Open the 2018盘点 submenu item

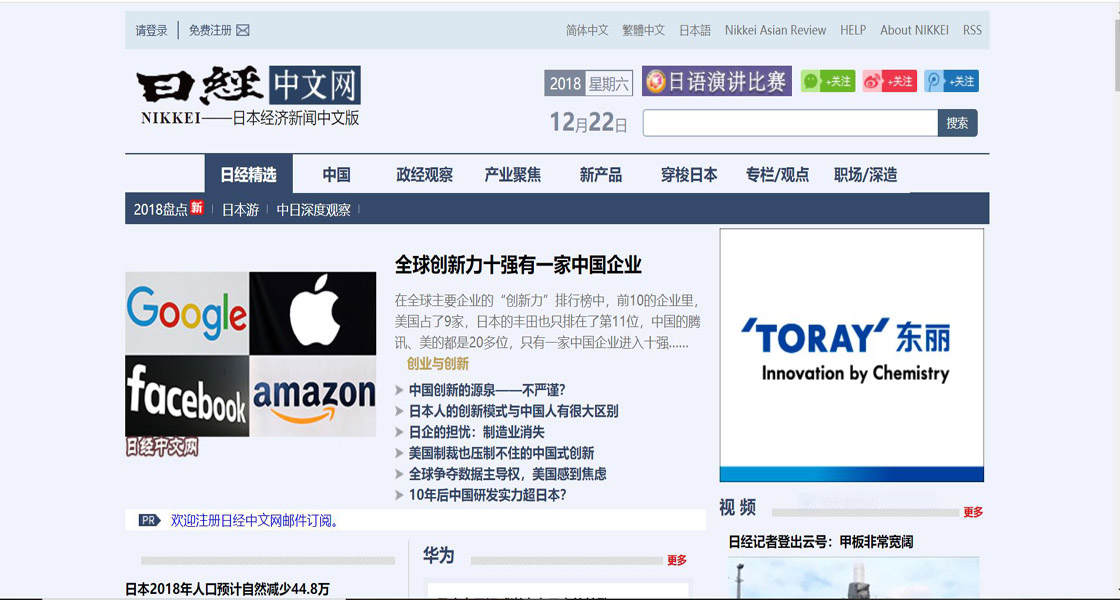161,209
